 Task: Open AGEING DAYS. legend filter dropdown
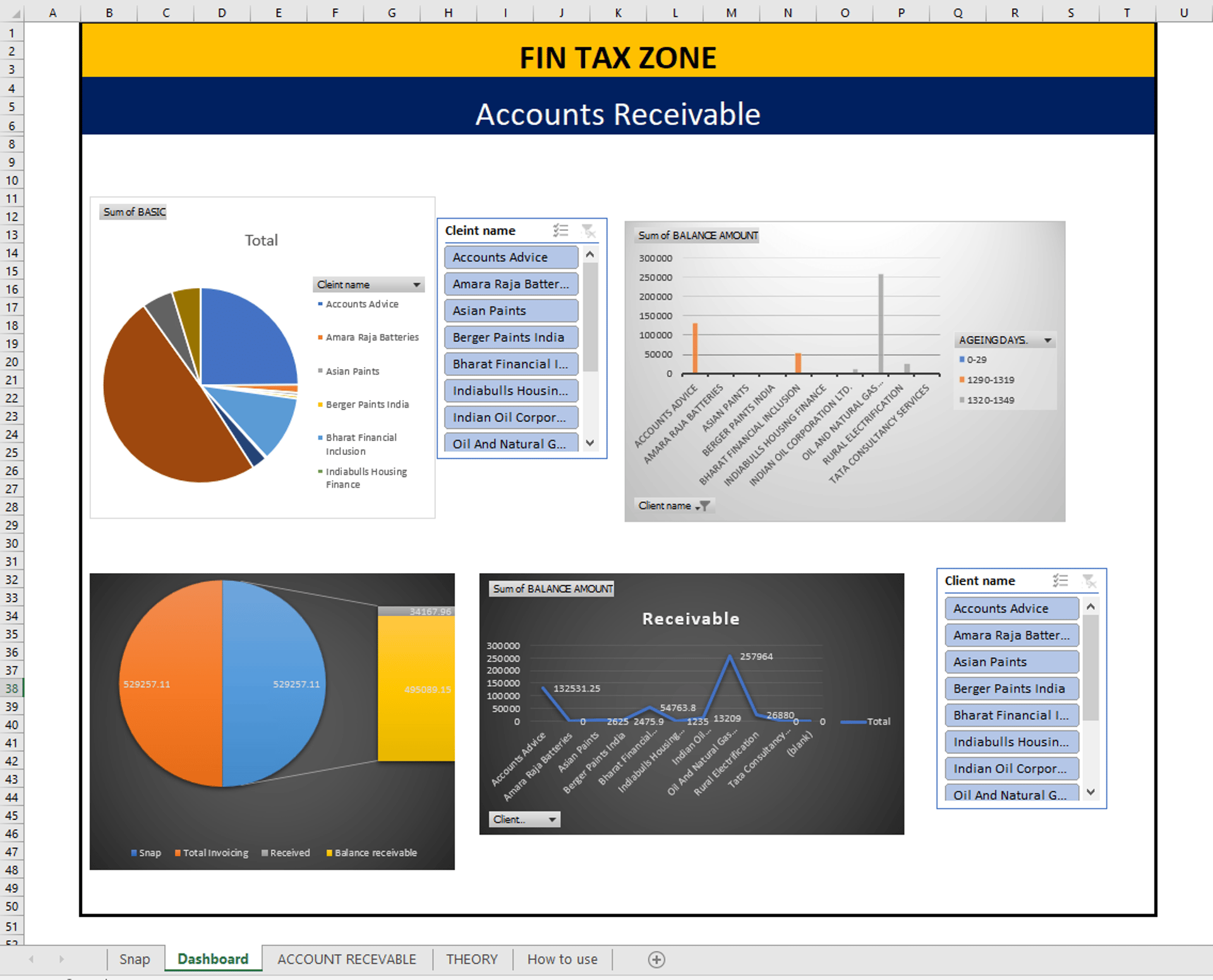pyautogui.click(x=1047, y=341)
